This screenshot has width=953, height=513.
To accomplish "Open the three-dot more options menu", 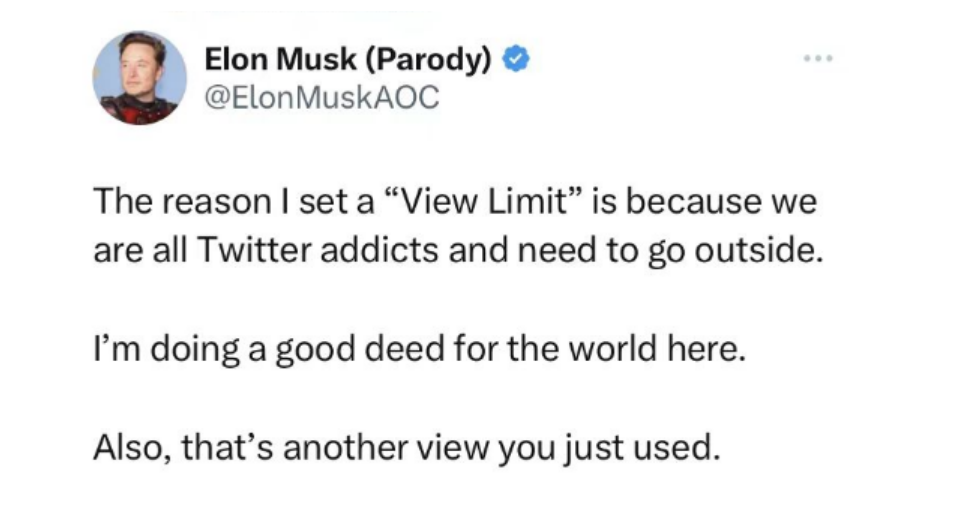I will (x=818, y=61).
